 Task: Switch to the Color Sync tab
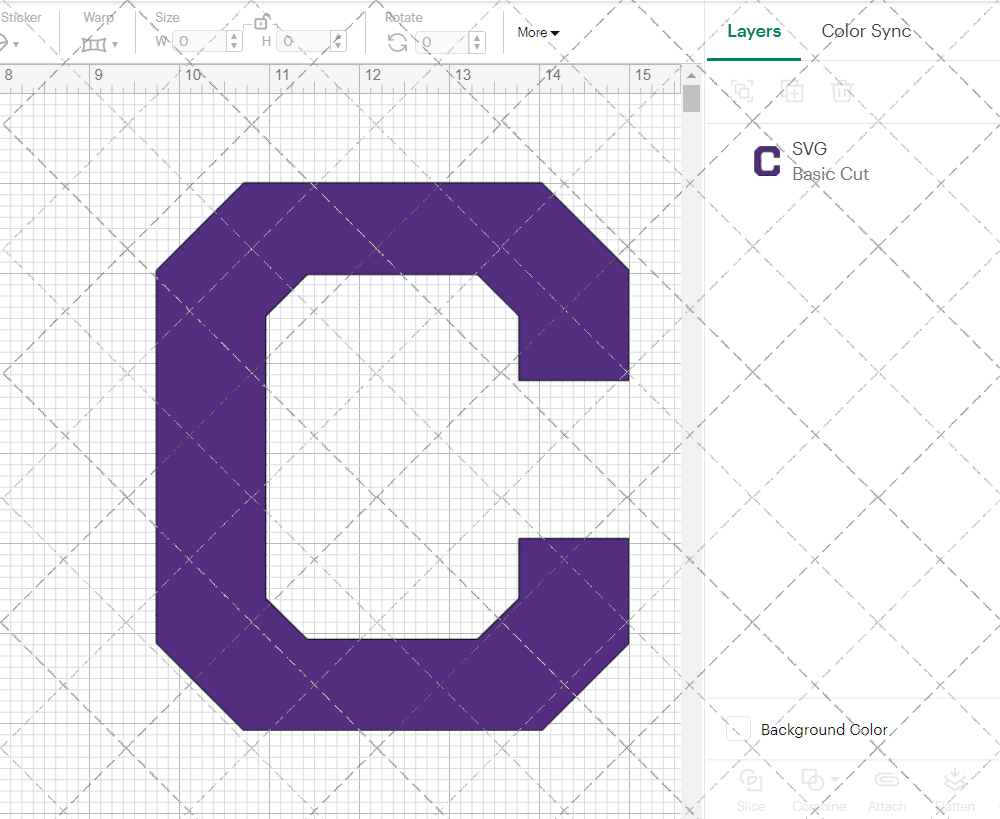[x=866, y=31]
